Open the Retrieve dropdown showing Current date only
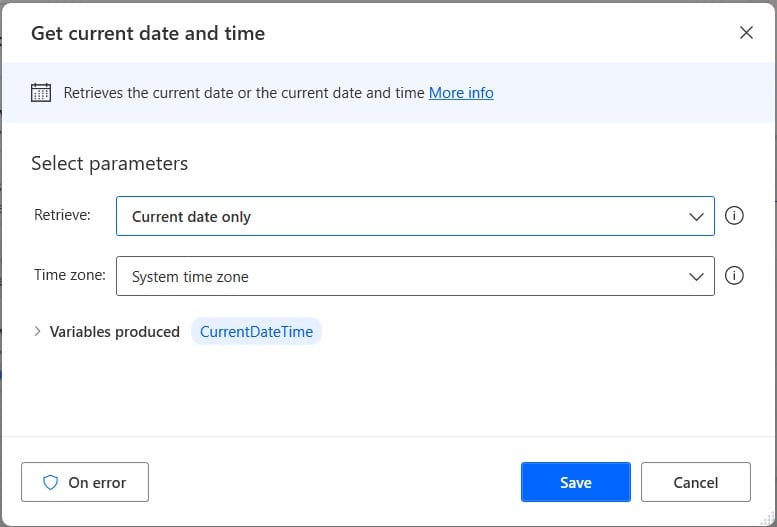Screen dimensions: 777x527 click(x=415, y=216)
